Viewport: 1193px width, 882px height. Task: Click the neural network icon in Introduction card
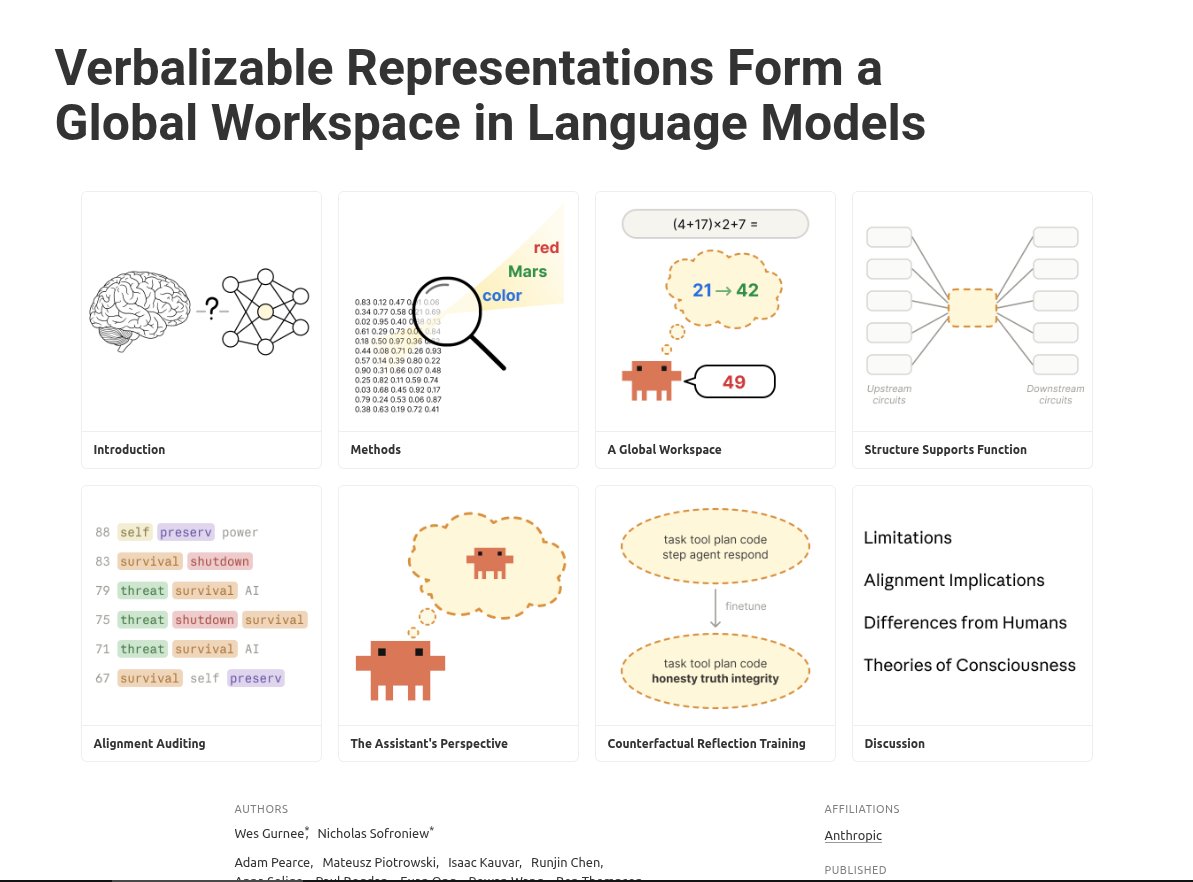[x=266, y=311]
